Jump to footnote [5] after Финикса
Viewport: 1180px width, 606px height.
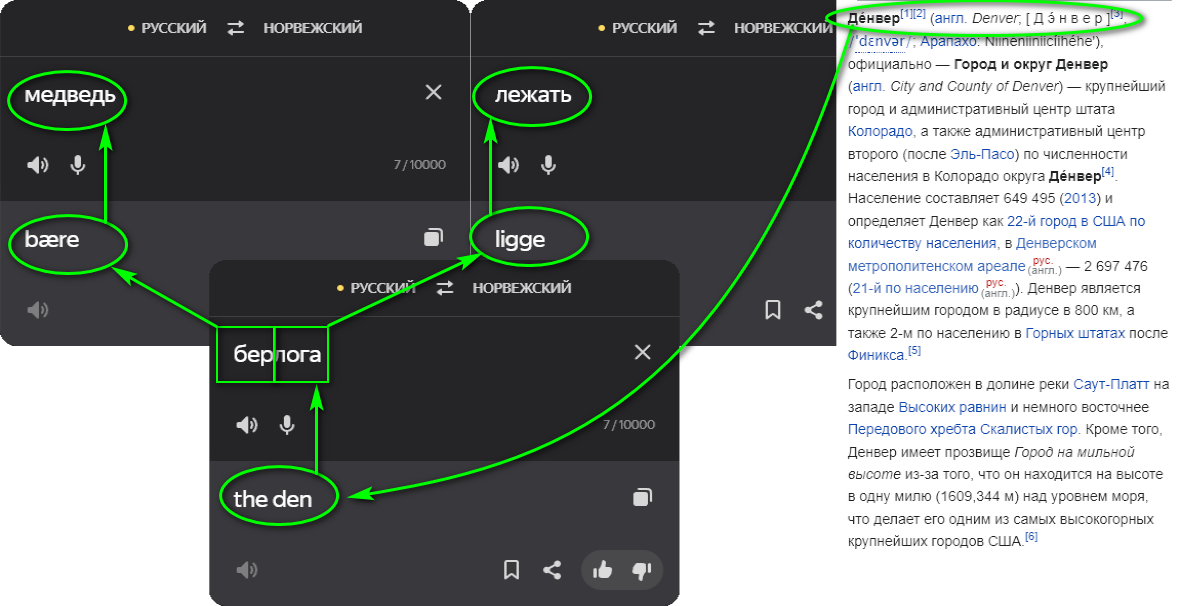pos(914,351)
